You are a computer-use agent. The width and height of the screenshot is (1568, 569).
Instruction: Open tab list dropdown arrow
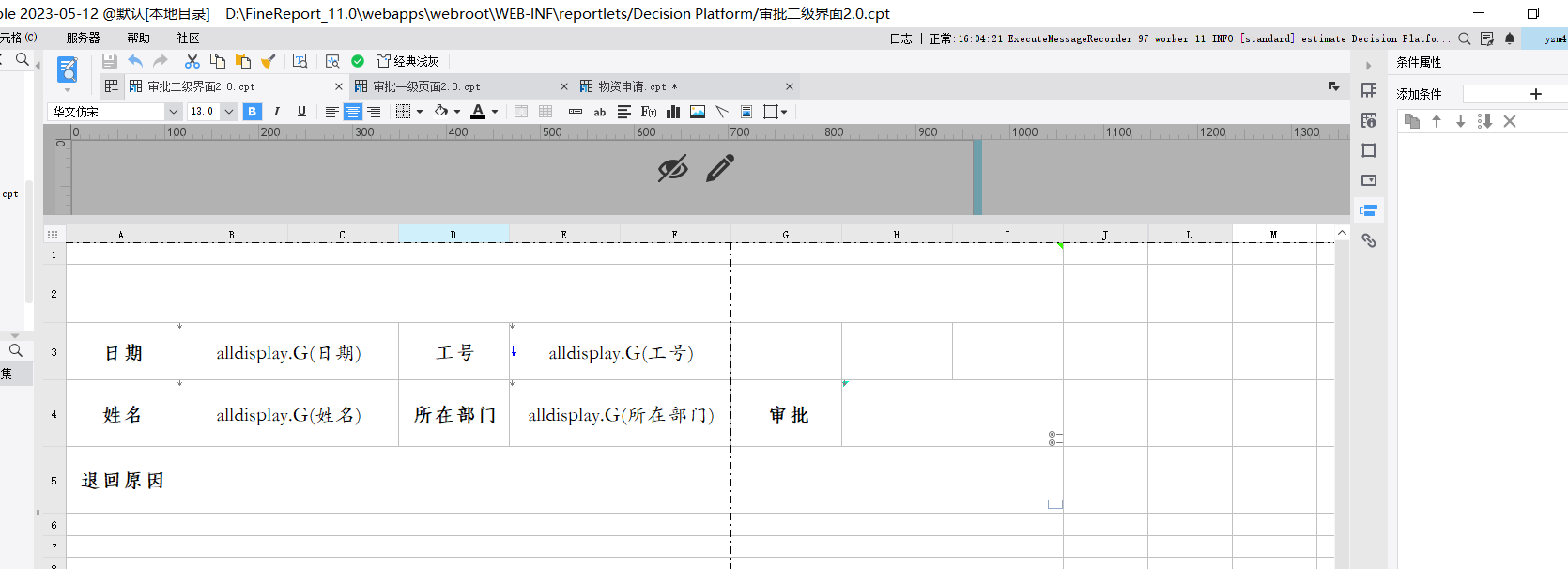pyautogui.click(x=1333, y=86)
